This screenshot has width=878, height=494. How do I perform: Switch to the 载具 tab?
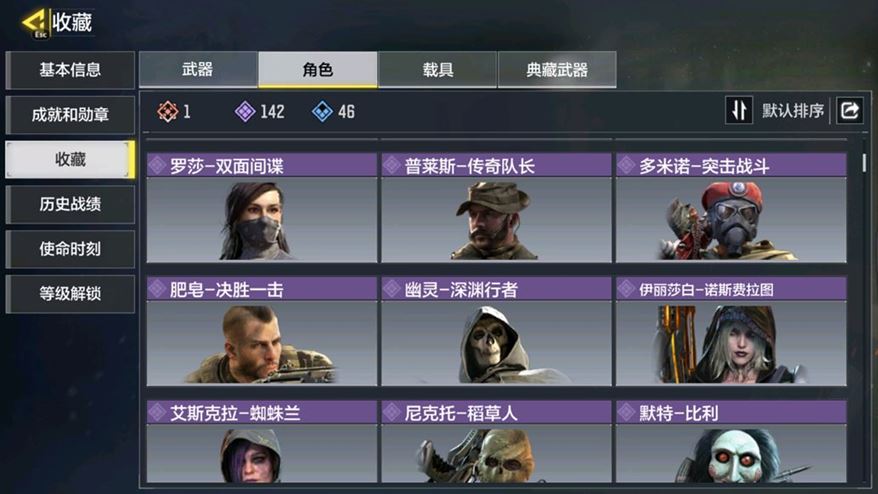coord(437,69)
